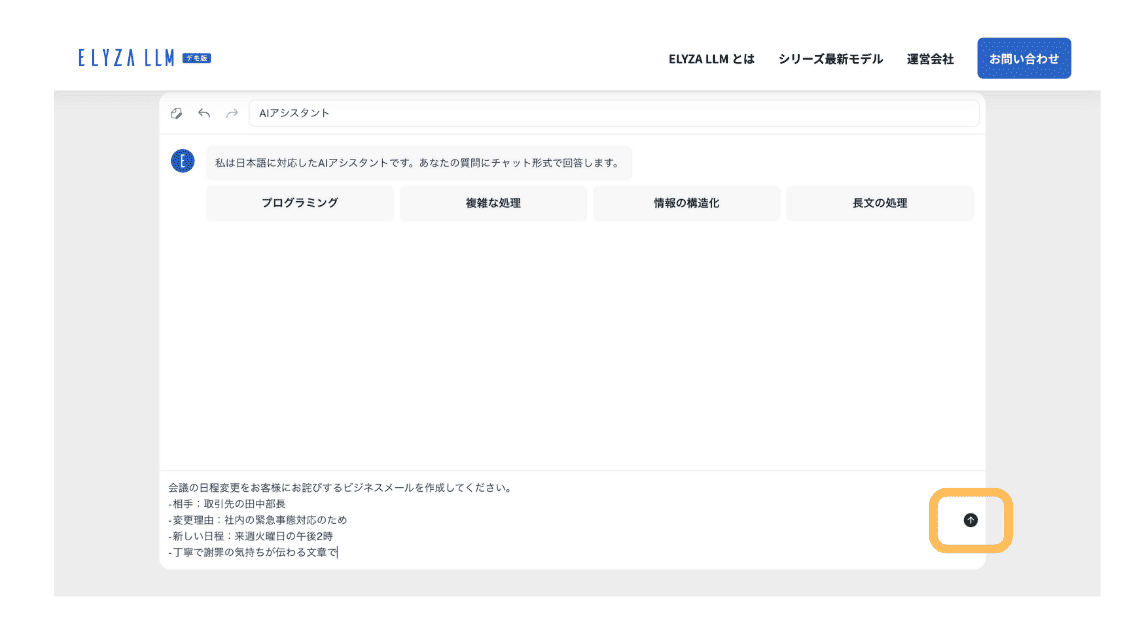Select the 複雑な処理 suggestion button
This screenshot has height=620, width=1122.
[493, 203]
